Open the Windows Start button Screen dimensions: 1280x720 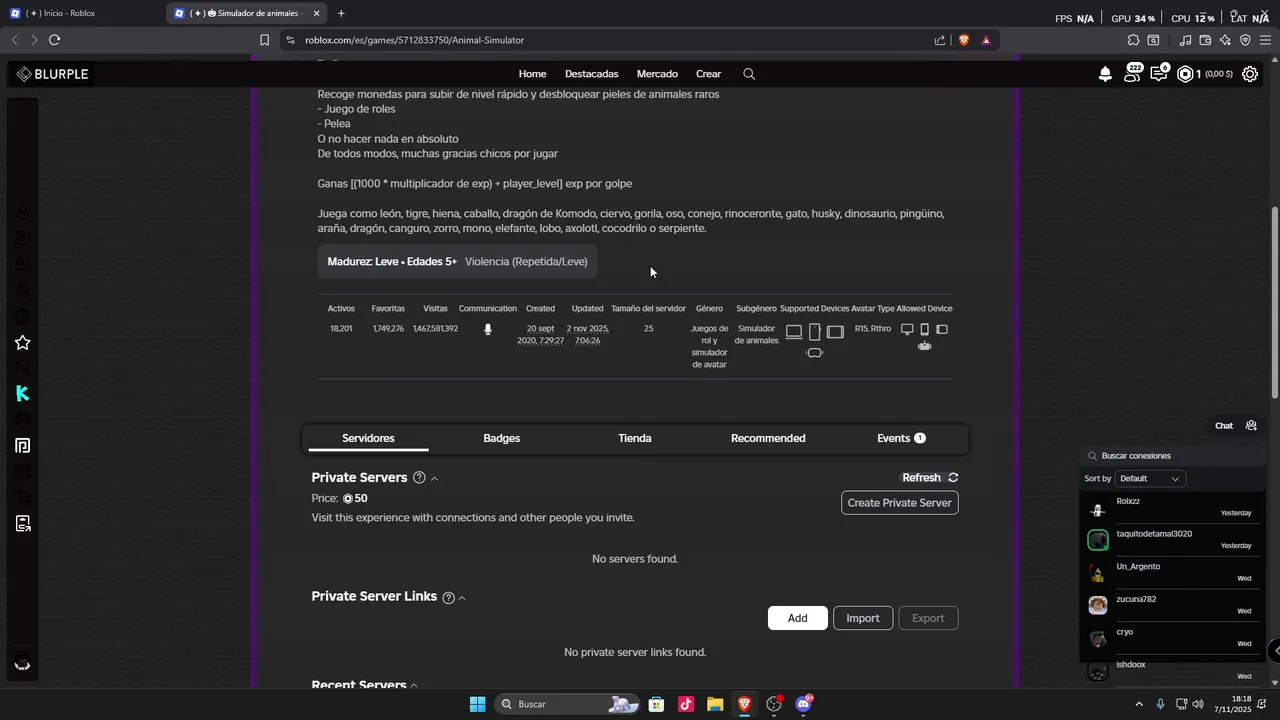[x=478, y=704]
